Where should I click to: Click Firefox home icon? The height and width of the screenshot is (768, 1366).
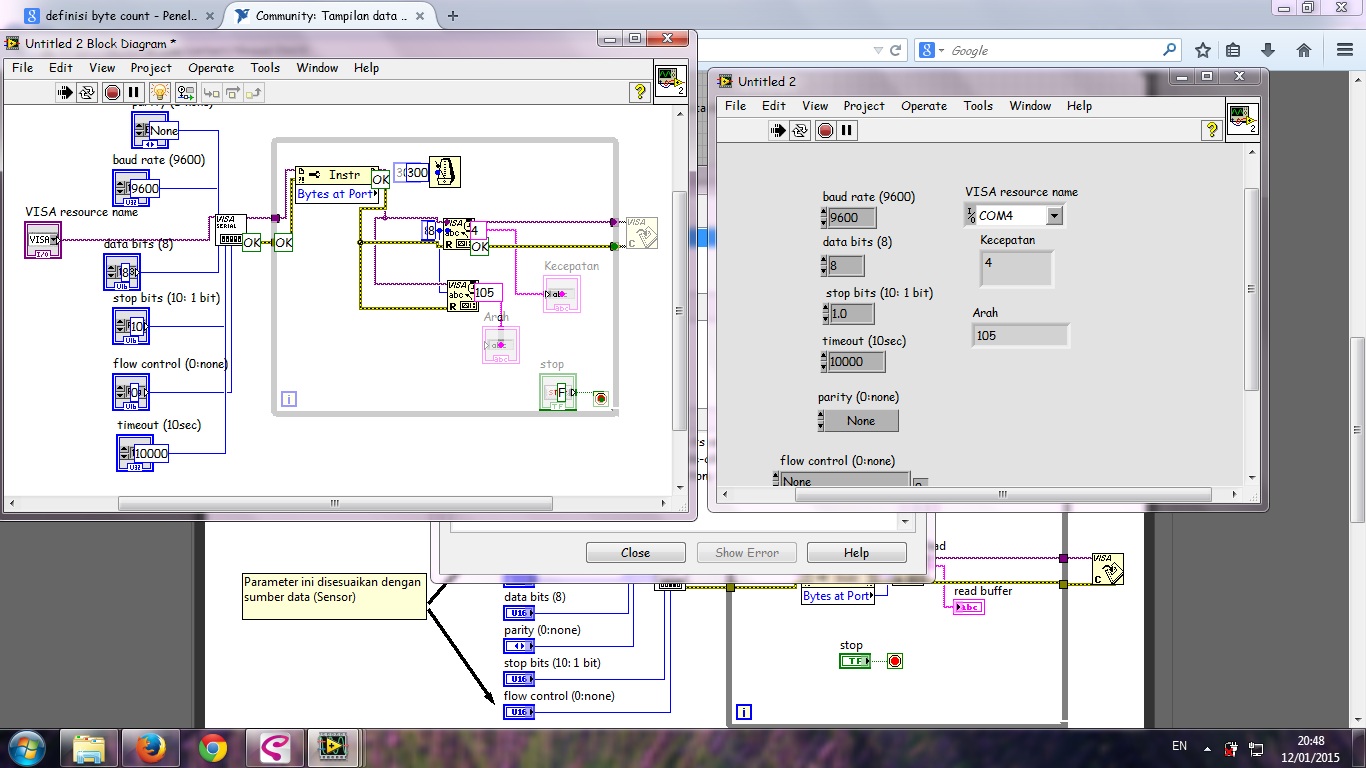tap(1303, 50)
